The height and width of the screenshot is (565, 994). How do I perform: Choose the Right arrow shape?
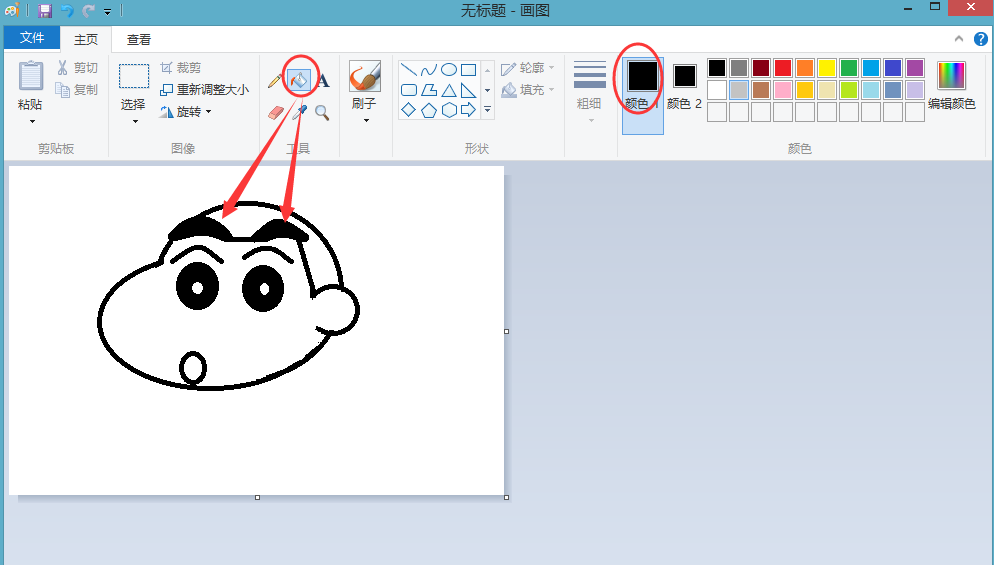pos(468,110)
